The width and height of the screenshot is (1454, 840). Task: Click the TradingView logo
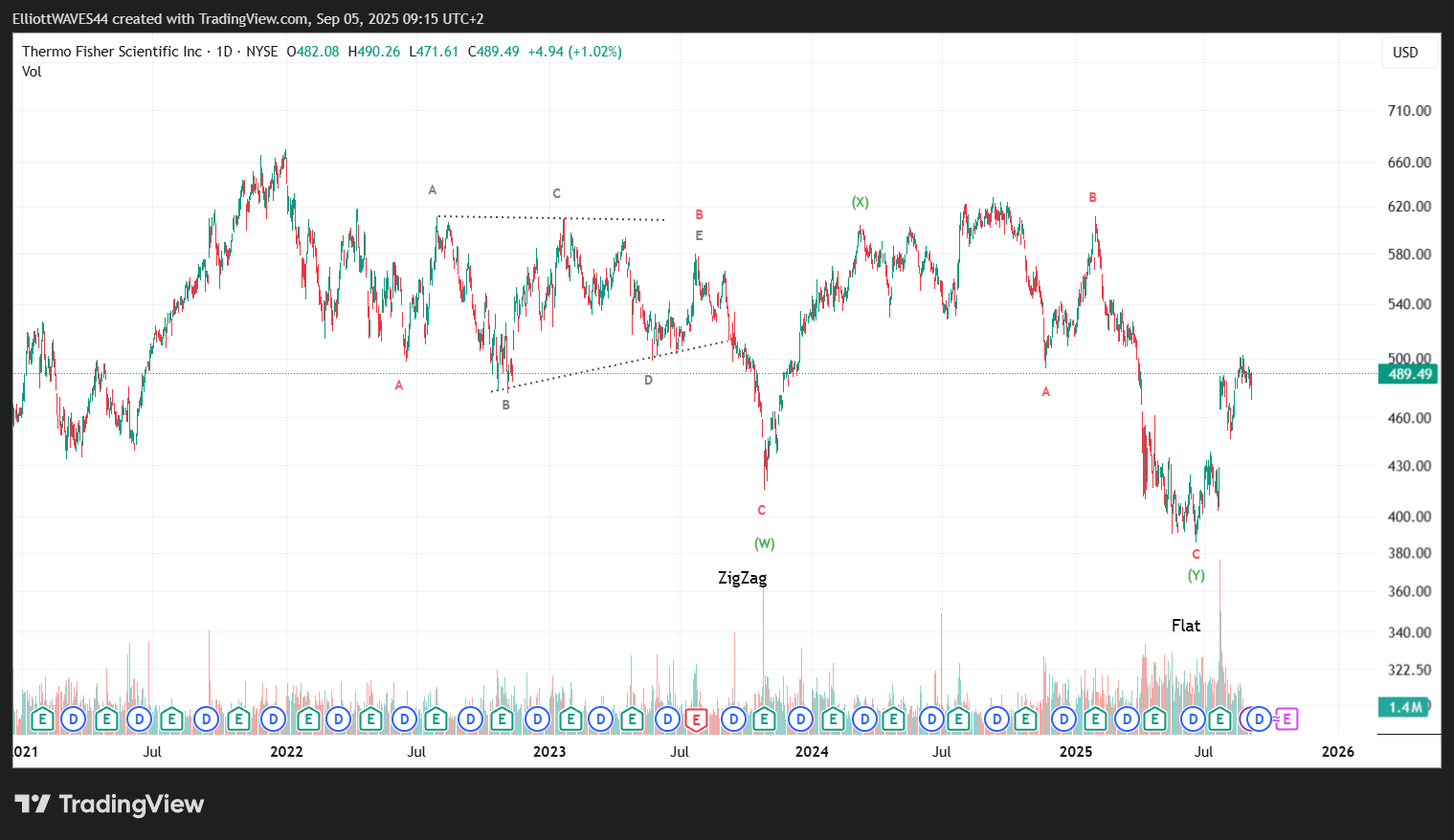109,805
